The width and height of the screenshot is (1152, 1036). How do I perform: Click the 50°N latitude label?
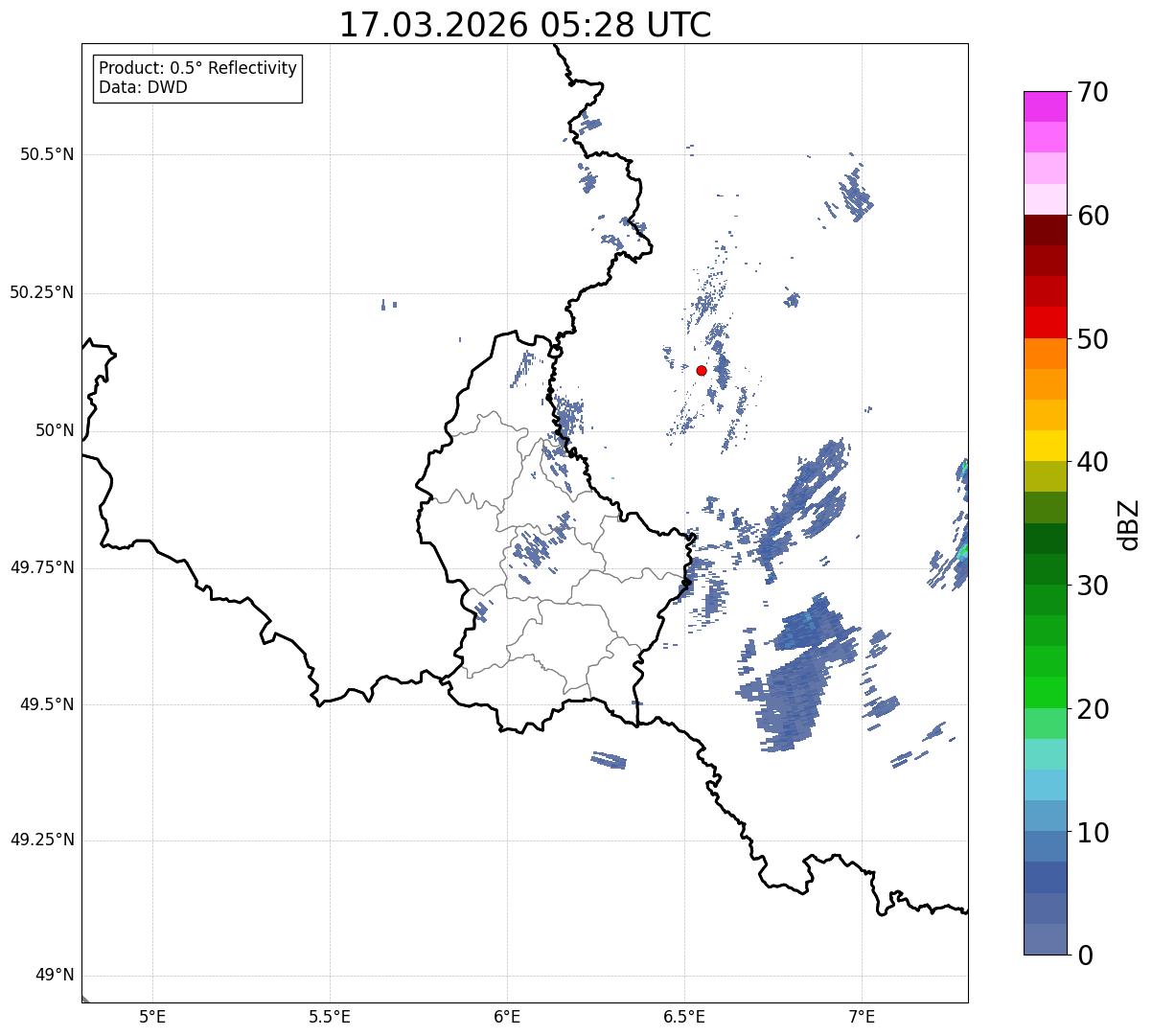coord(55,430)
